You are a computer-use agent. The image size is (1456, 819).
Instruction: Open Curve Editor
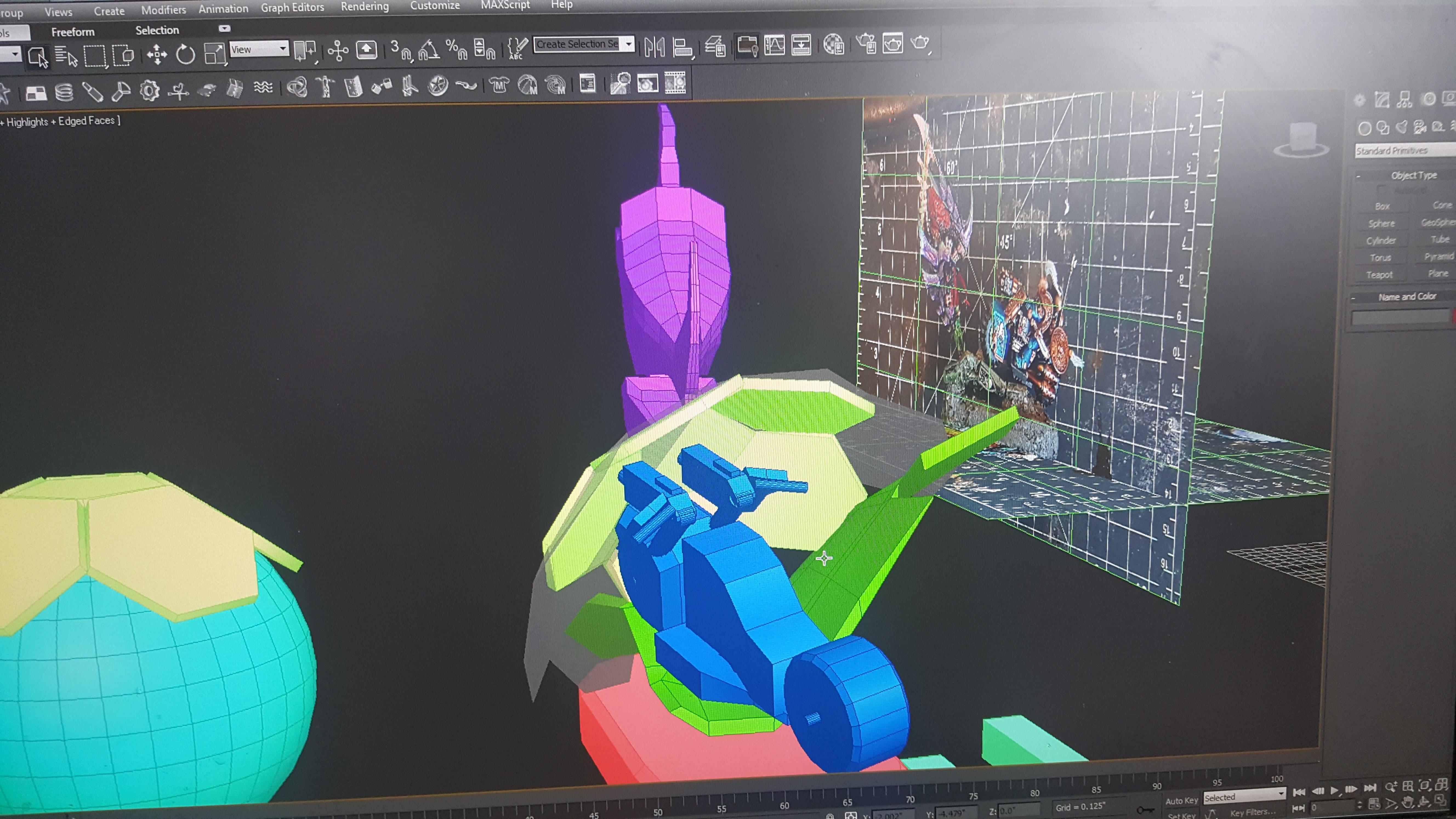coord(774,45)
